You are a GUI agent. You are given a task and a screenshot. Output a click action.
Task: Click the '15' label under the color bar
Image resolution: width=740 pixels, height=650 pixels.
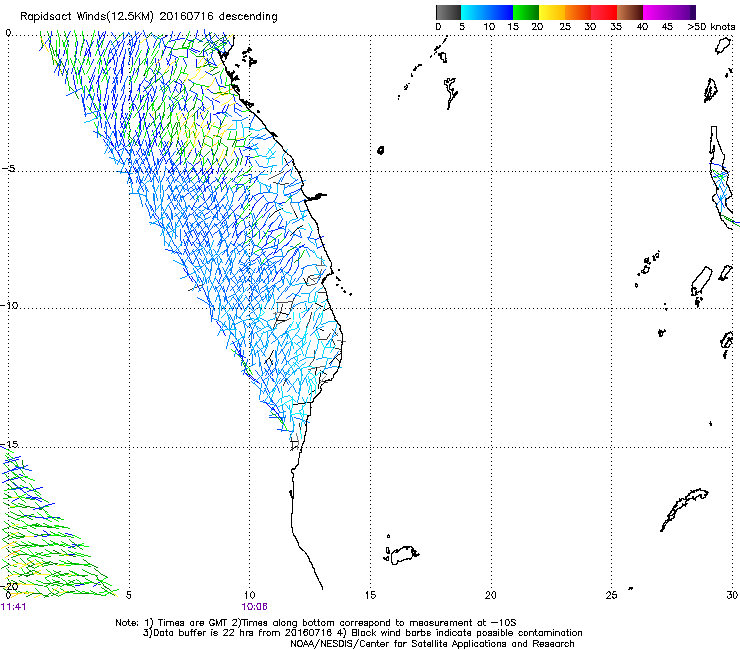513,27
